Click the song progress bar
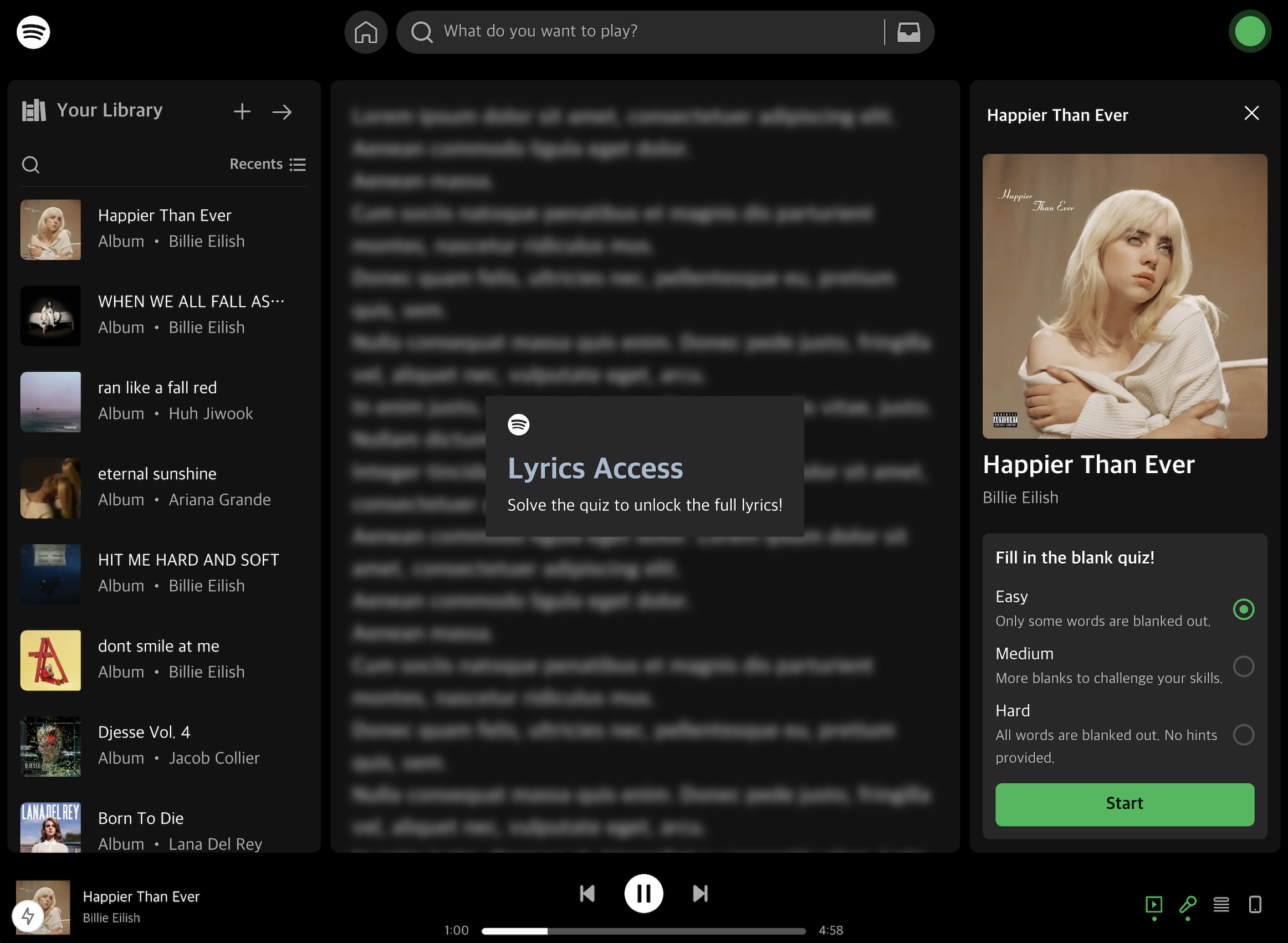 (x=643, y=931)
